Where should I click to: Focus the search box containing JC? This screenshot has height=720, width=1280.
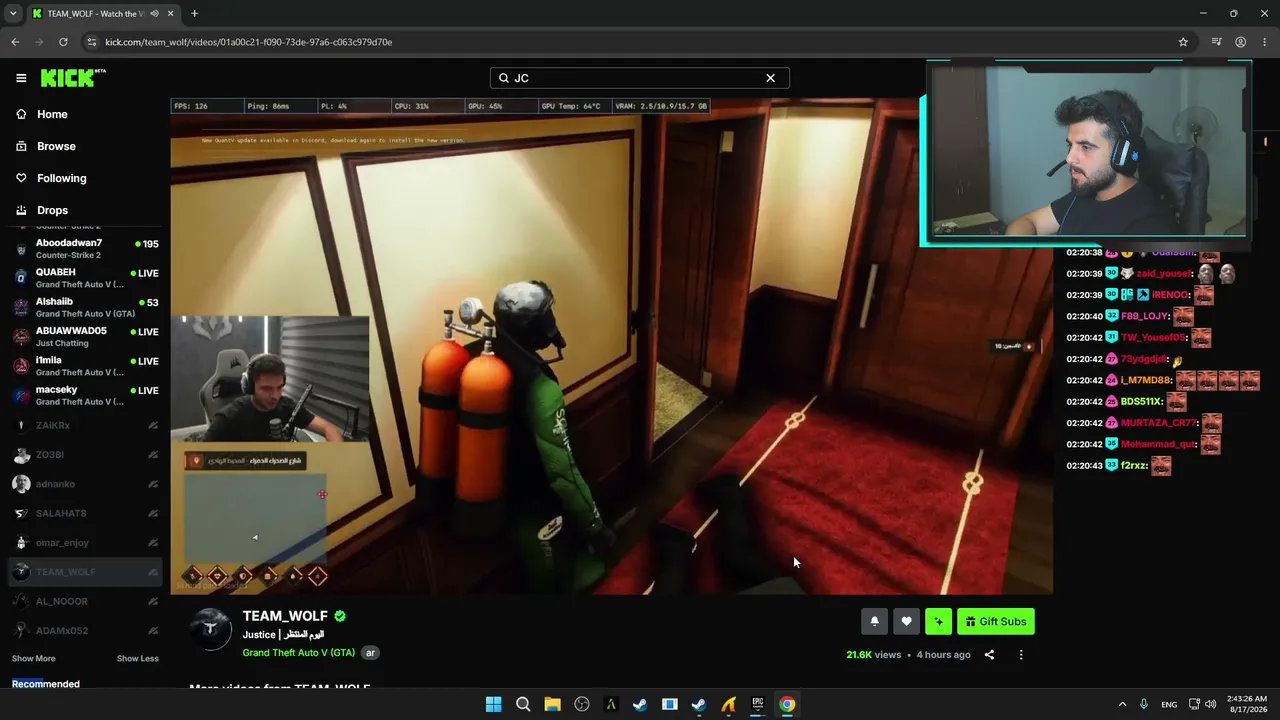pyautogui.click(x=640, y=78)
